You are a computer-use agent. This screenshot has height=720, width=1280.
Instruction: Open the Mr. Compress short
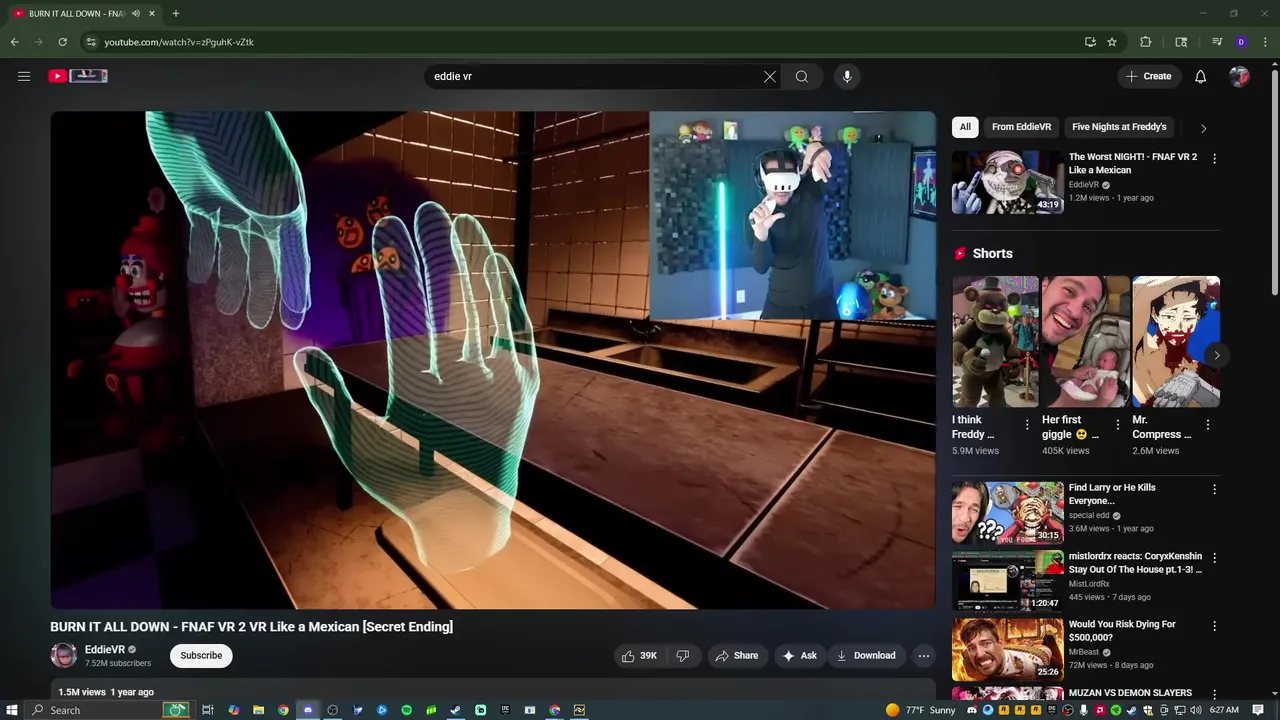[1175, 341]
